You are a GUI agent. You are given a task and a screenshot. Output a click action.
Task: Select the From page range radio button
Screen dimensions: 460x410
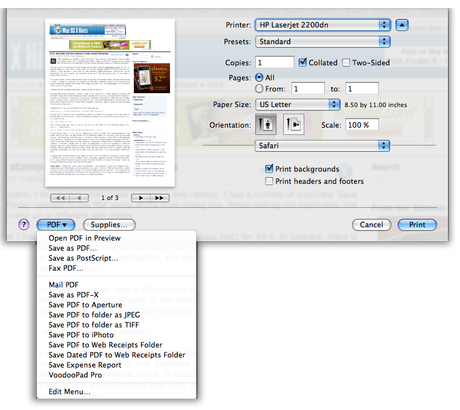pyautogui.click(x=259, y=89)
